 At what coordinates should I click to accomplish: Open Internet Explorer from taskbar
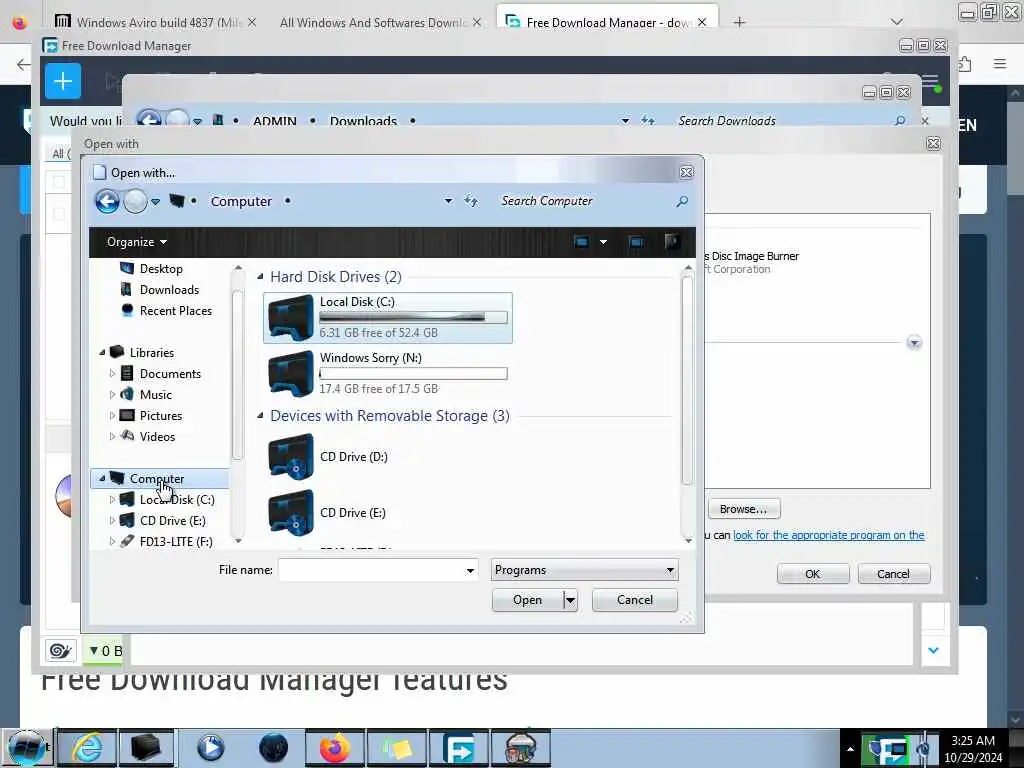87,748
